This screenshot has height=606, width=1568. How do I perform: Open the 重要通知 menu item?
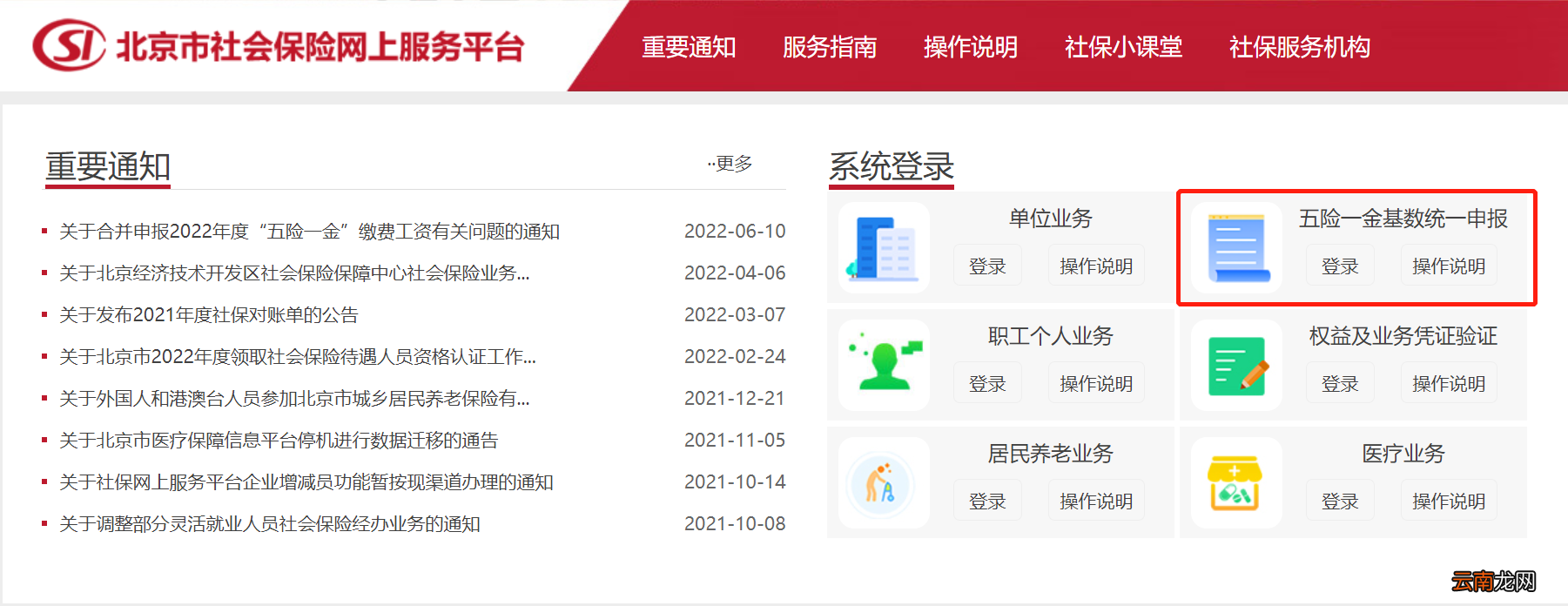click(689, 47)
